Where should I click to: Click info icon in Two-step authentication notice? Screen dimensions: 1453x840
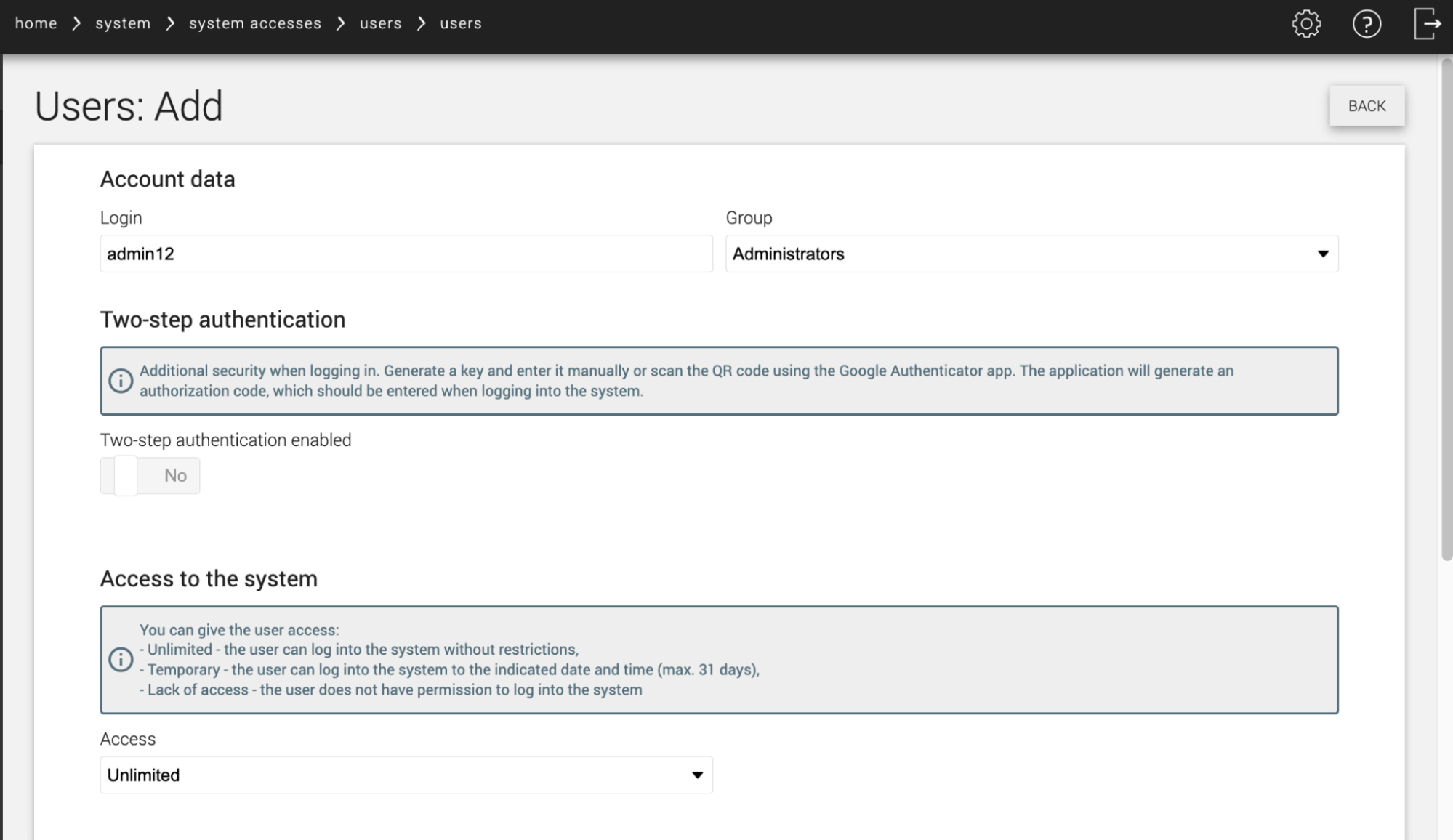tap(121, 381)
